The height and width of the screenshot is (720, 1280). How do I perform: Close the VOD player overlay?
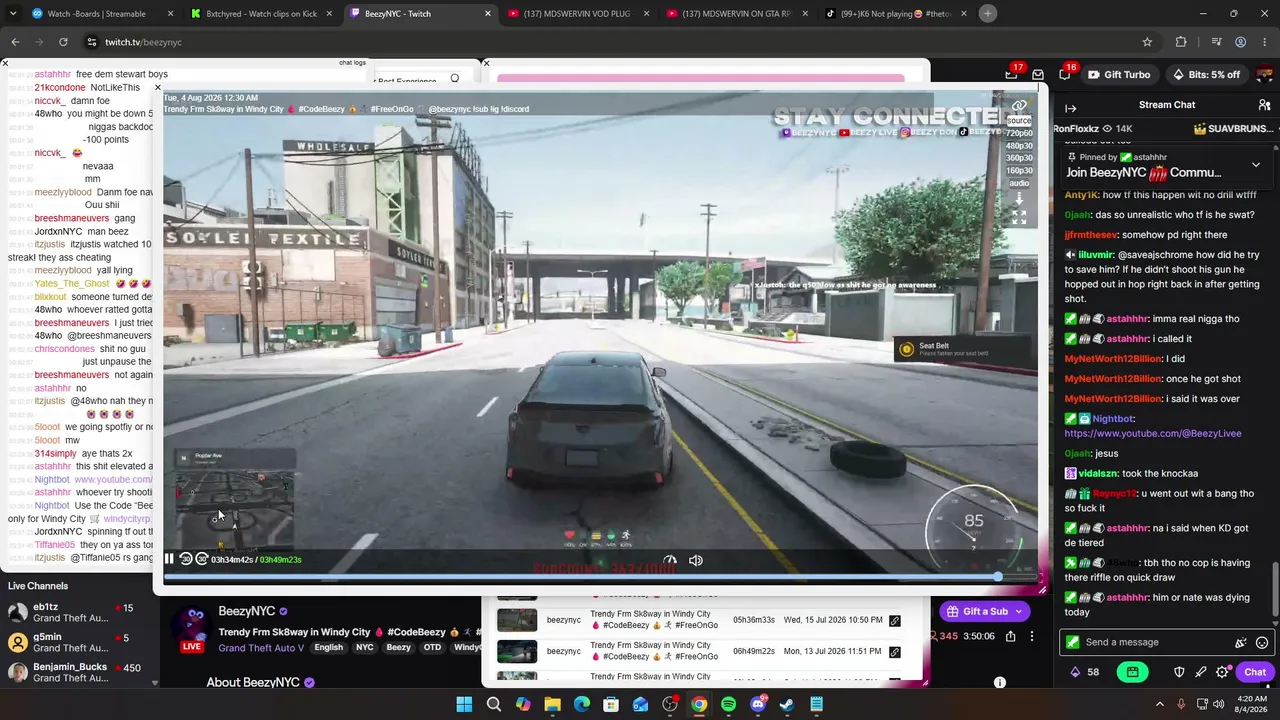tap(157, 88)
